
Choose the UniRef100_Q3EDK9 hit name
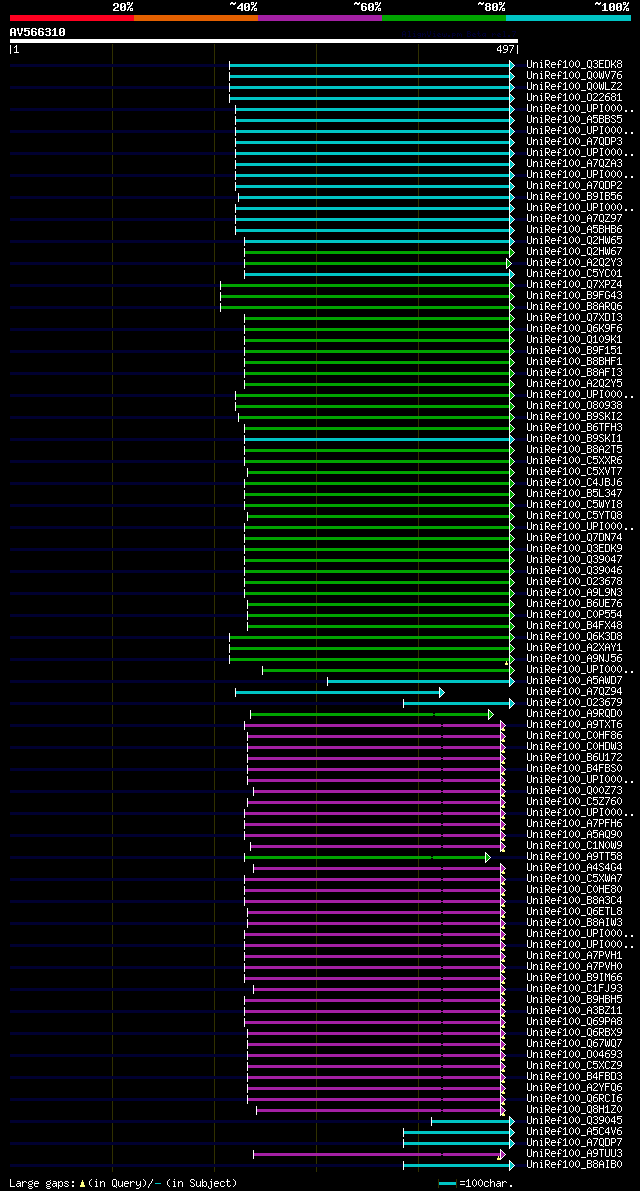(574, 549)
